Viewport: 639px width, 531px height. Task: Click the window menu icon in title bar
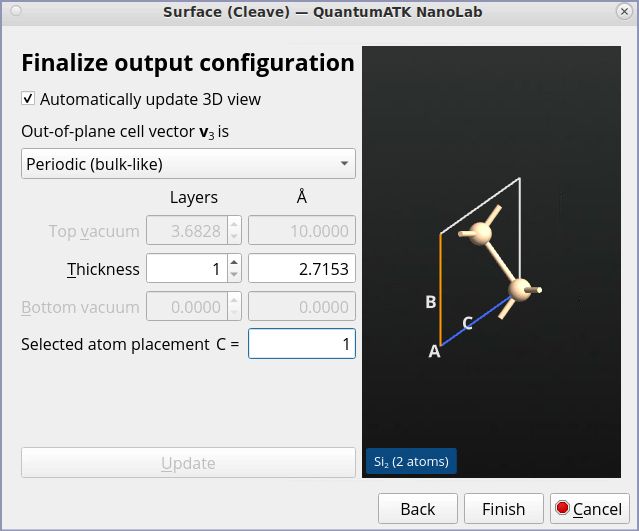point(16,12)
